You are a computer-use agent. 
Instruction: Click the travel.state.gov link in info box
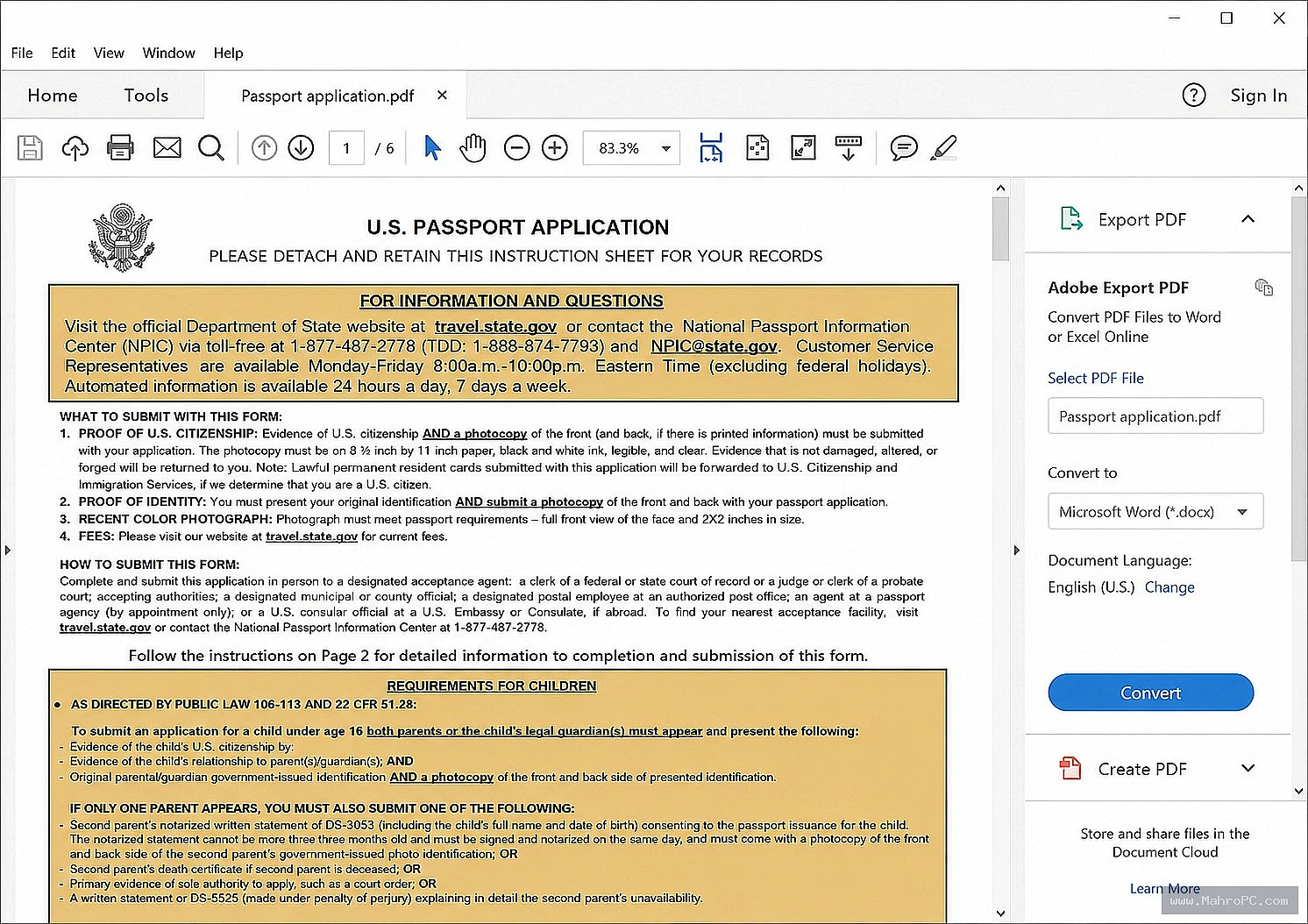[x=495, y=326]
